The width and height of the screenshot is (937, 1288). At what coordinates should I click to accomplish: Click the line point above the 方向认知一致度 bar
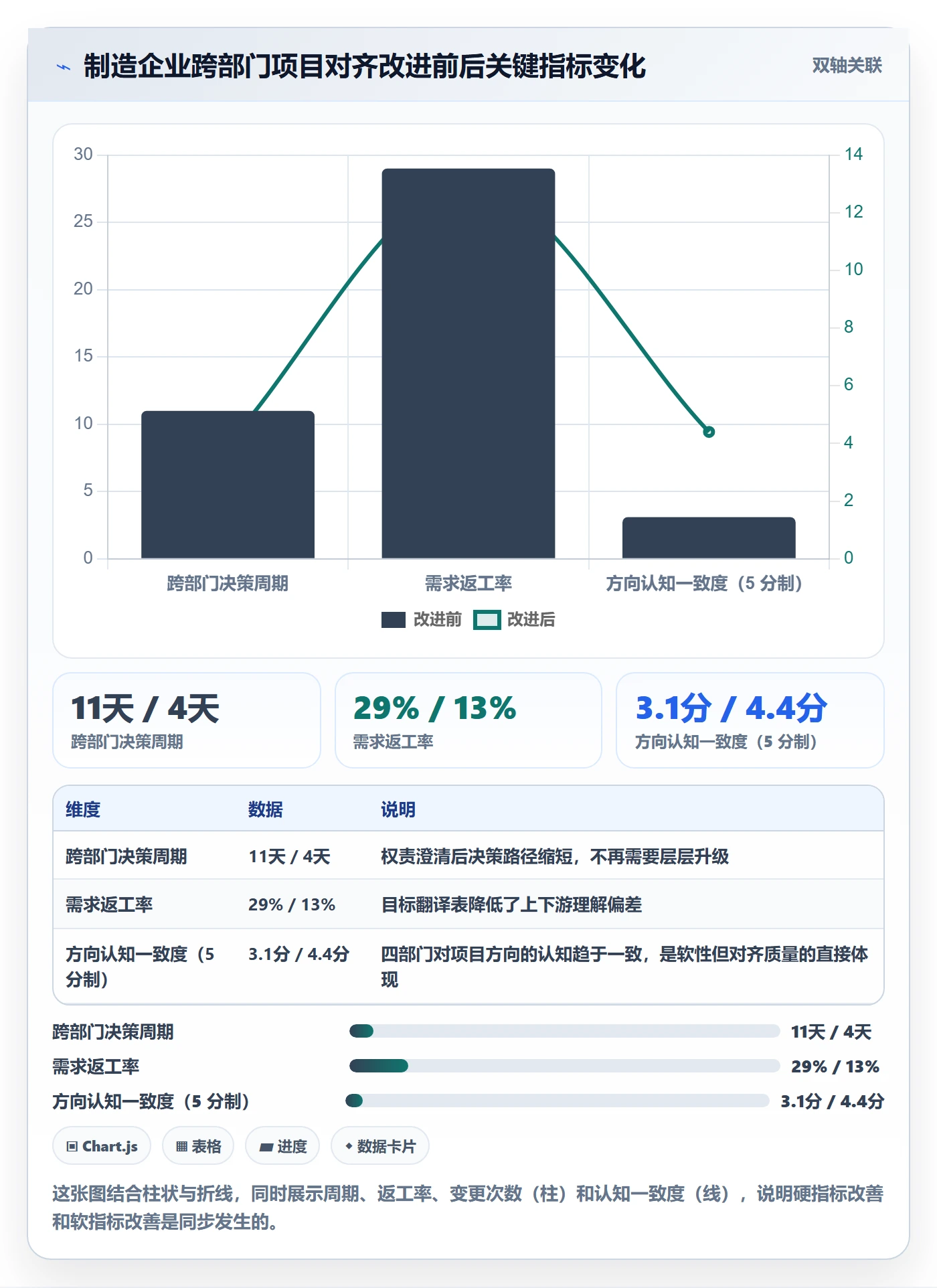709,432
